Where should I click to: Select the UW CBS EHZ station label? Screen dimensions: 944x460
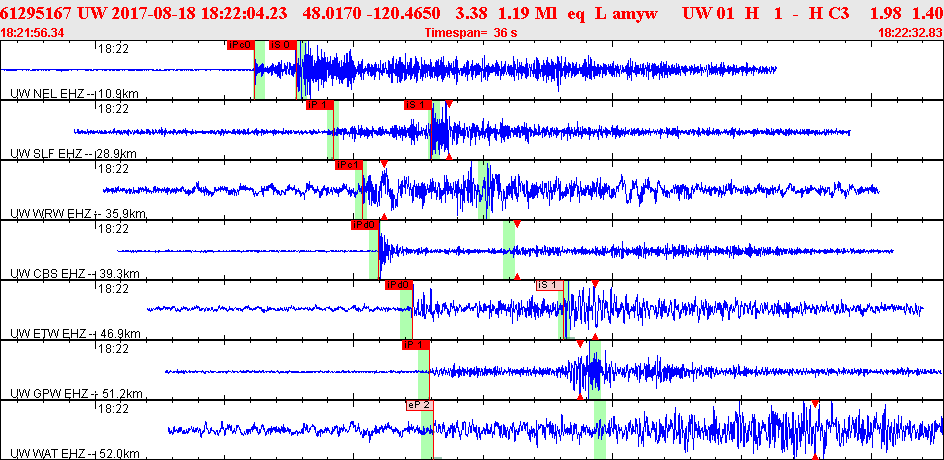48,273
